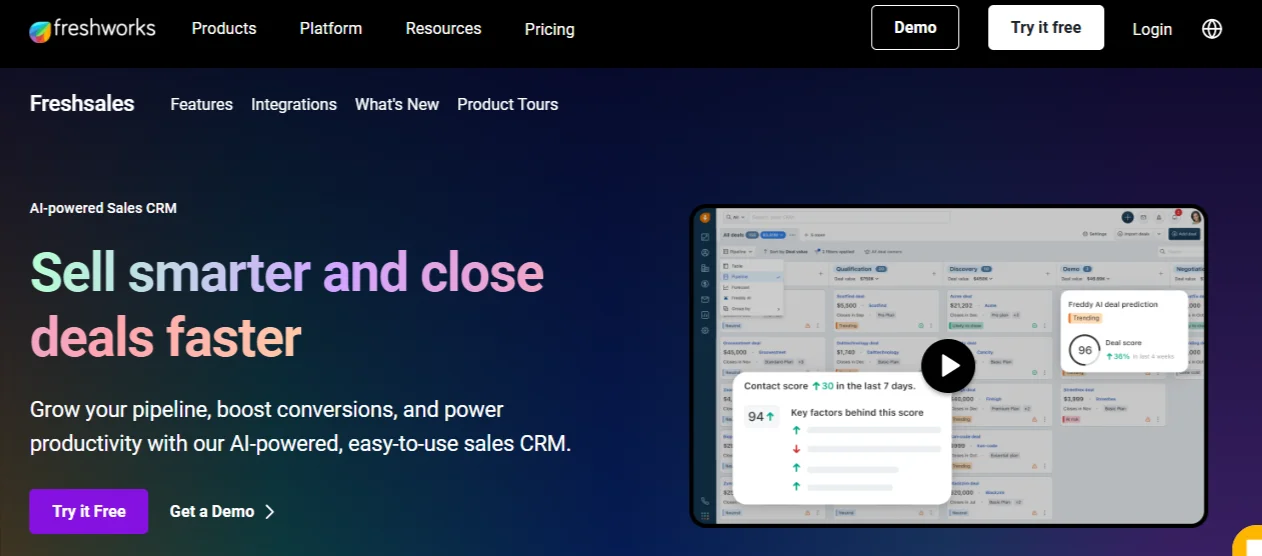Click the 'Grow your pipeline' description paragraph
Screen dimensions: 1262x556
[x=300, y=426]
